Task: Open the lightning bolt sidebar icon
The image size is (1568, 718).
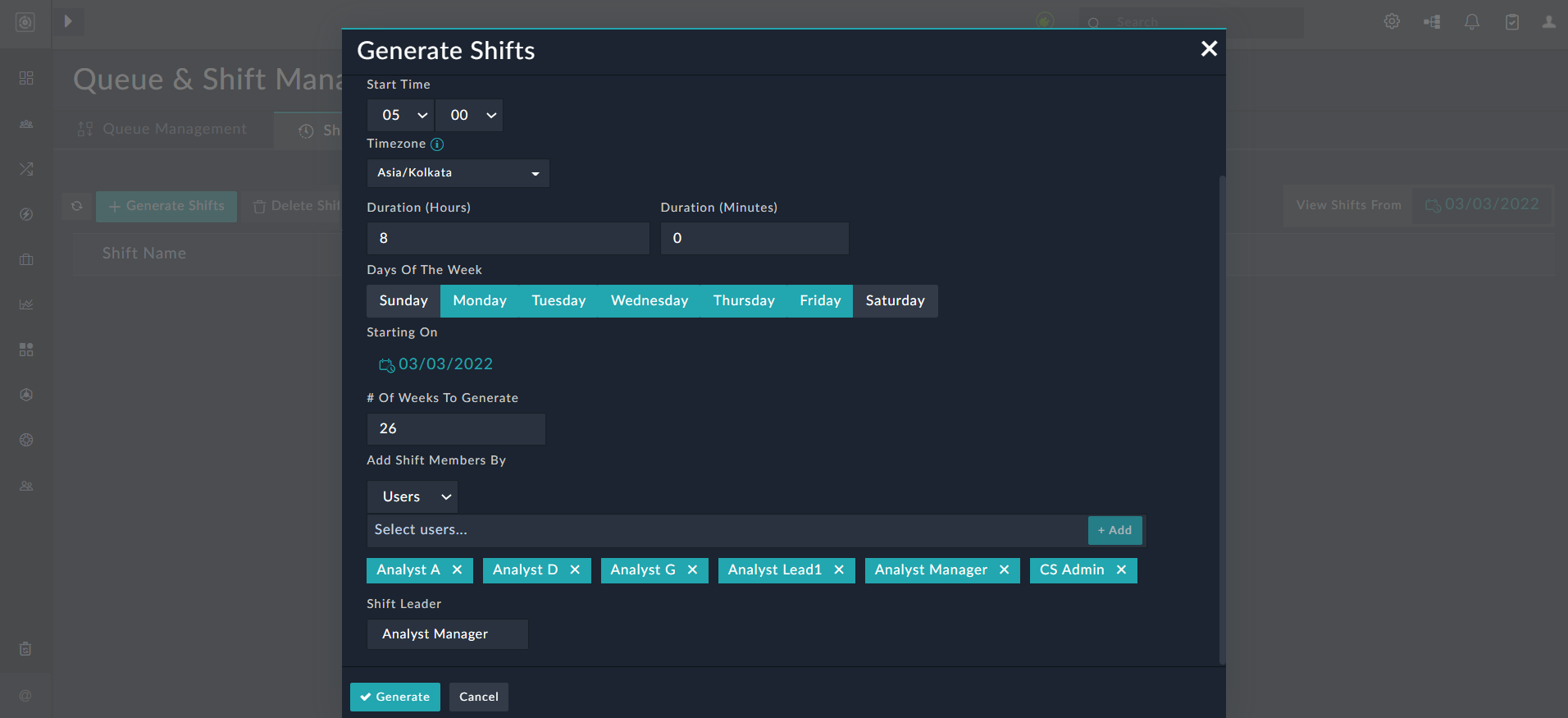Action: tap(26, 214)
